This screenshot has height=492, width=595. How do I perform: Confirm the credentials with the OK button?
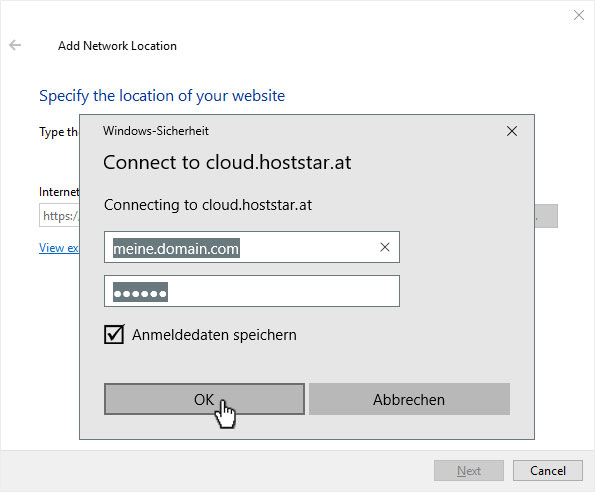coord(204,399)
